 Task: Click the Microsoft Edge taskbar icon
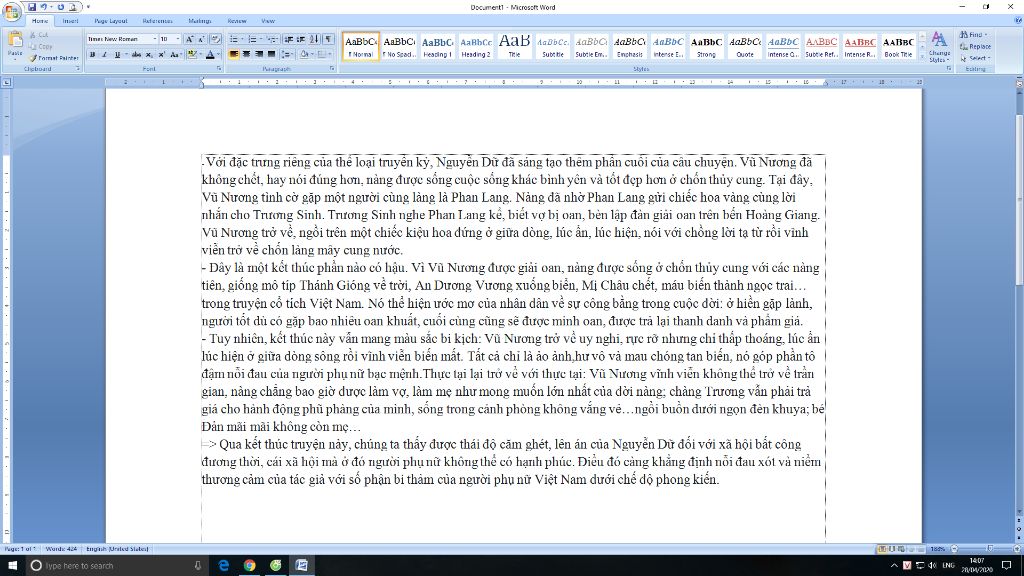coord(223,566)
